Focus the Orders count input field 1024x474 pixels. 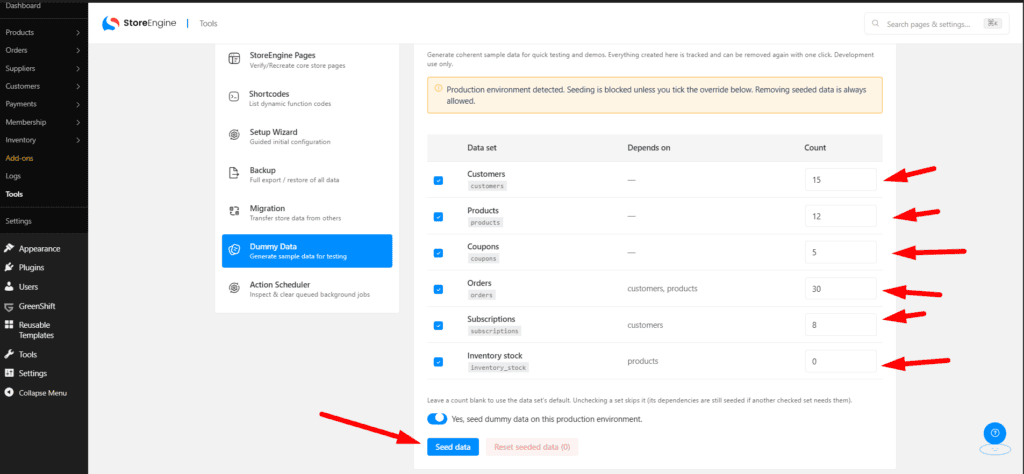point(840,289)
